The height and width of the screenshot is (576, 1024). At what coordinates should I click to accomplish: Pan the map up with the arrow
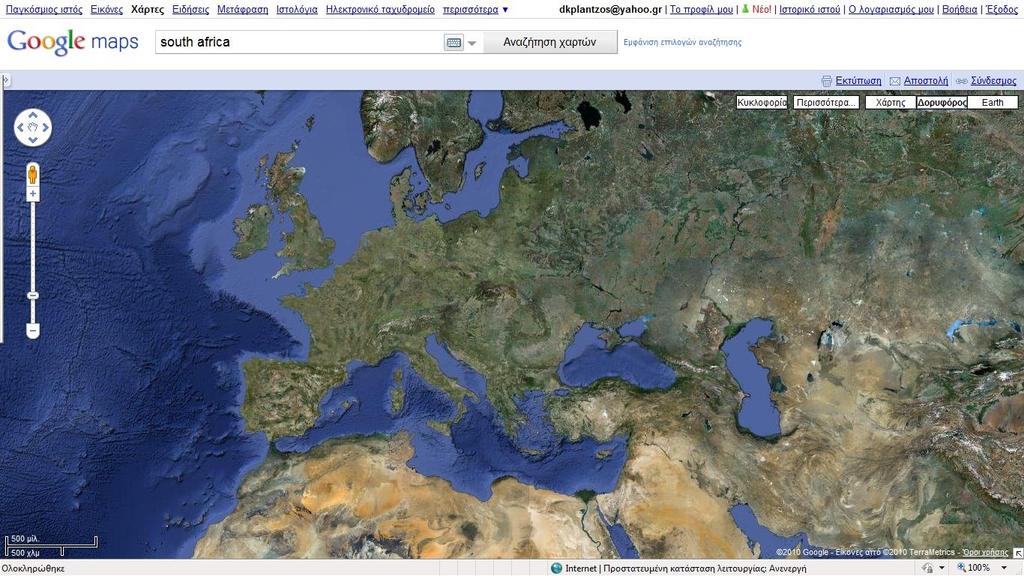pos(33,116)
